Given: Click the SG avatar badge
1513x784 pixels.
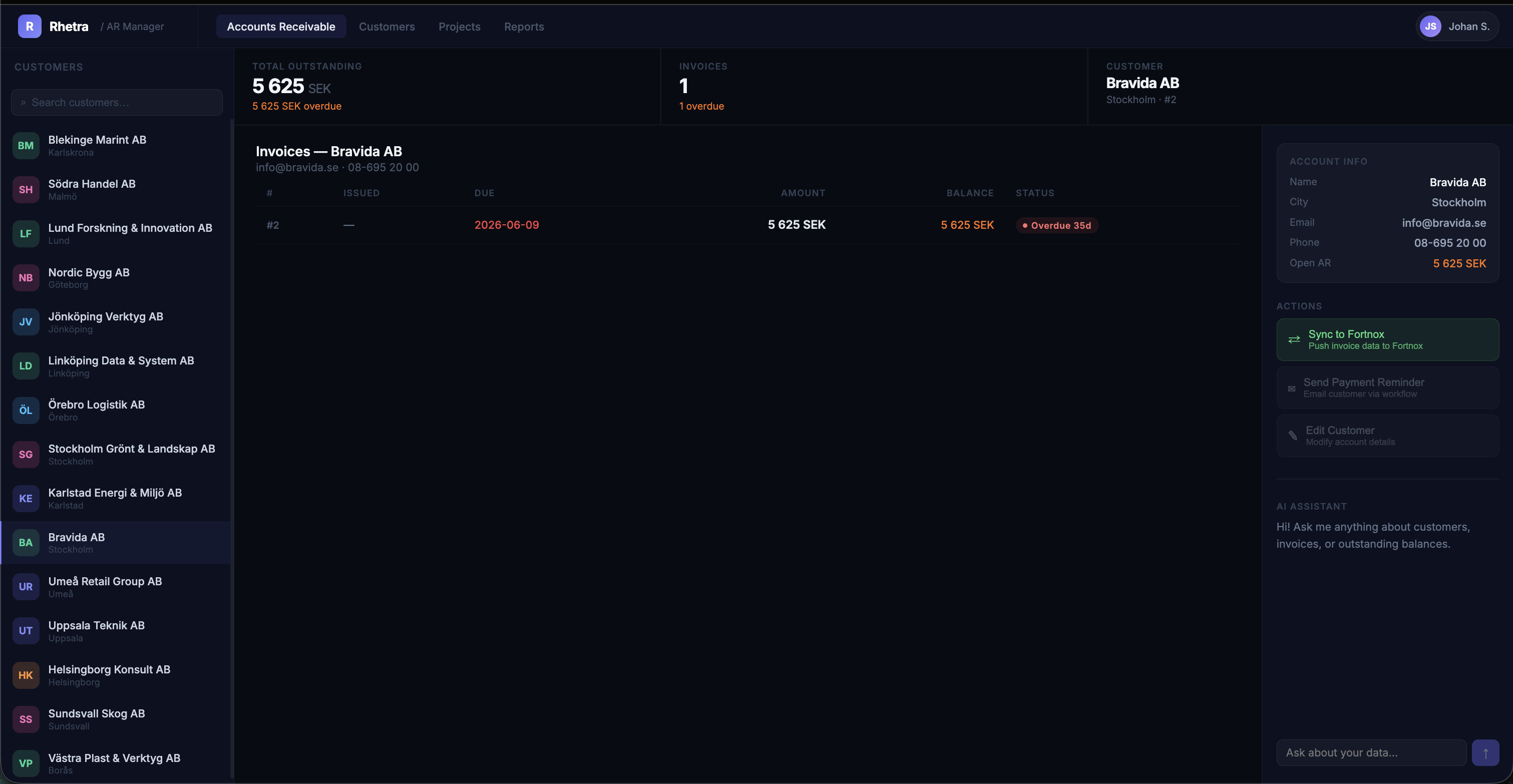Looking at the screenshot, I should pos(25,455).
